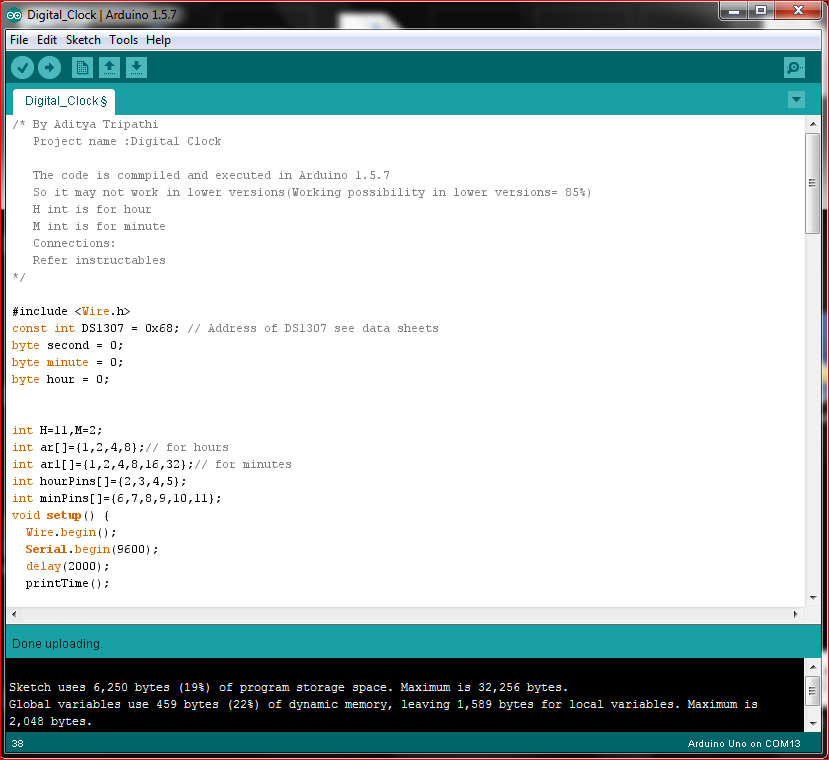Select the Digital_Clock sketch tab
829x760 pixels.
point(66,101)
